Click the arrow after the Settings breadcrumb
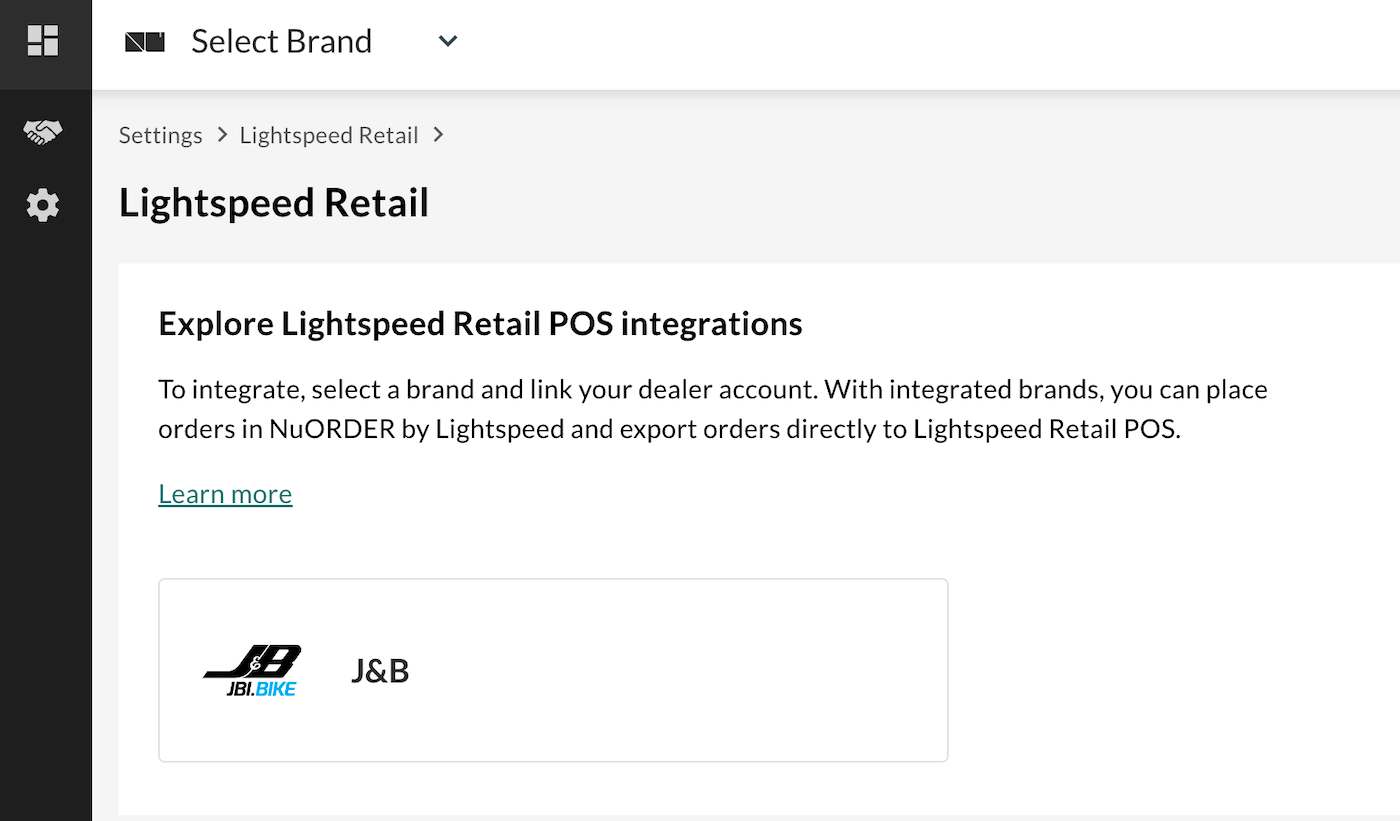This screenshot has height=821, width=1400. (x=221, y=135)
